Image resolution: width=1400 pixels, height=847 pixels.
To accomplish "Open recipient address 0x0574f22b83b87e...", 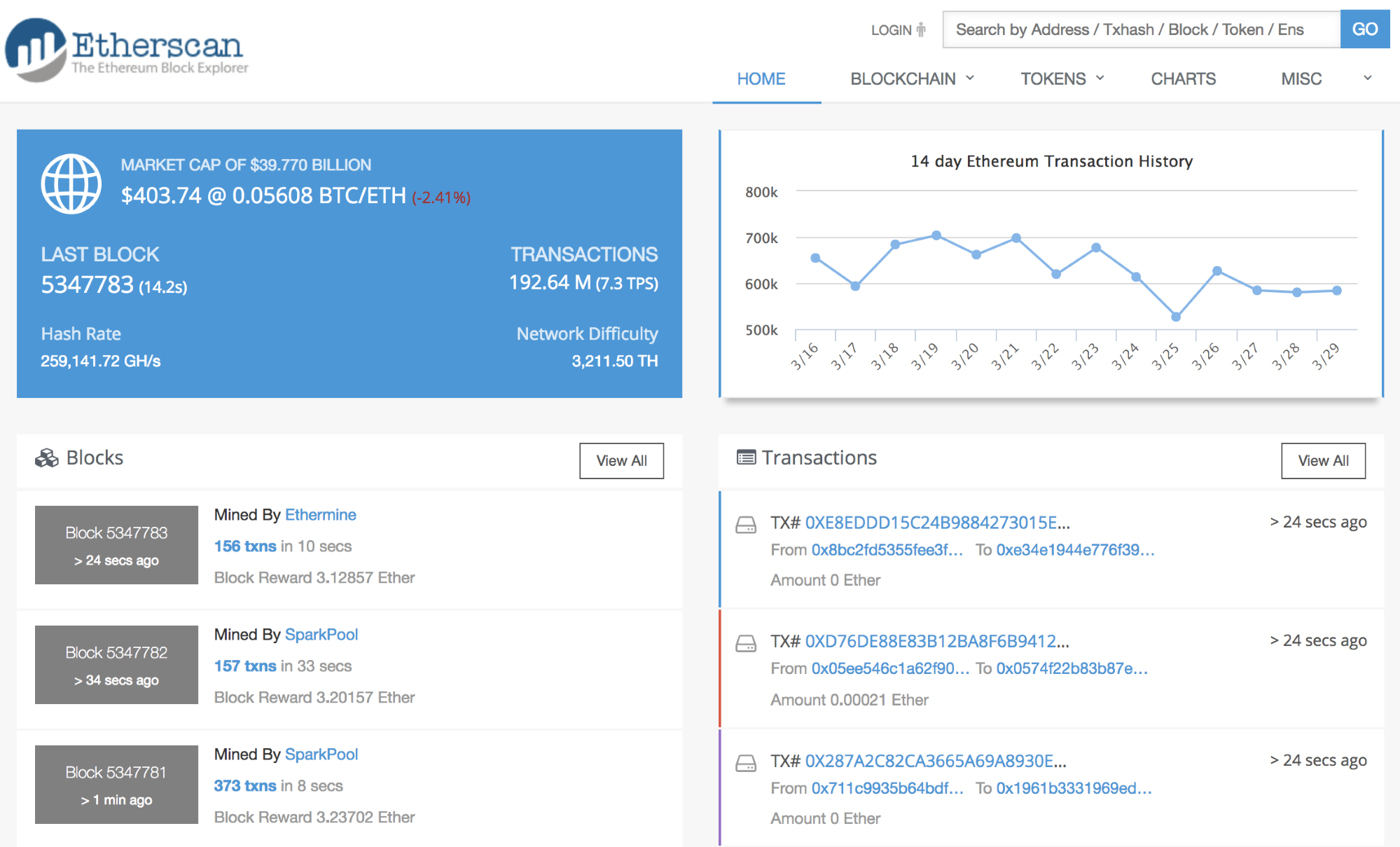I will pyautogui.click(x=1072, y=668).
